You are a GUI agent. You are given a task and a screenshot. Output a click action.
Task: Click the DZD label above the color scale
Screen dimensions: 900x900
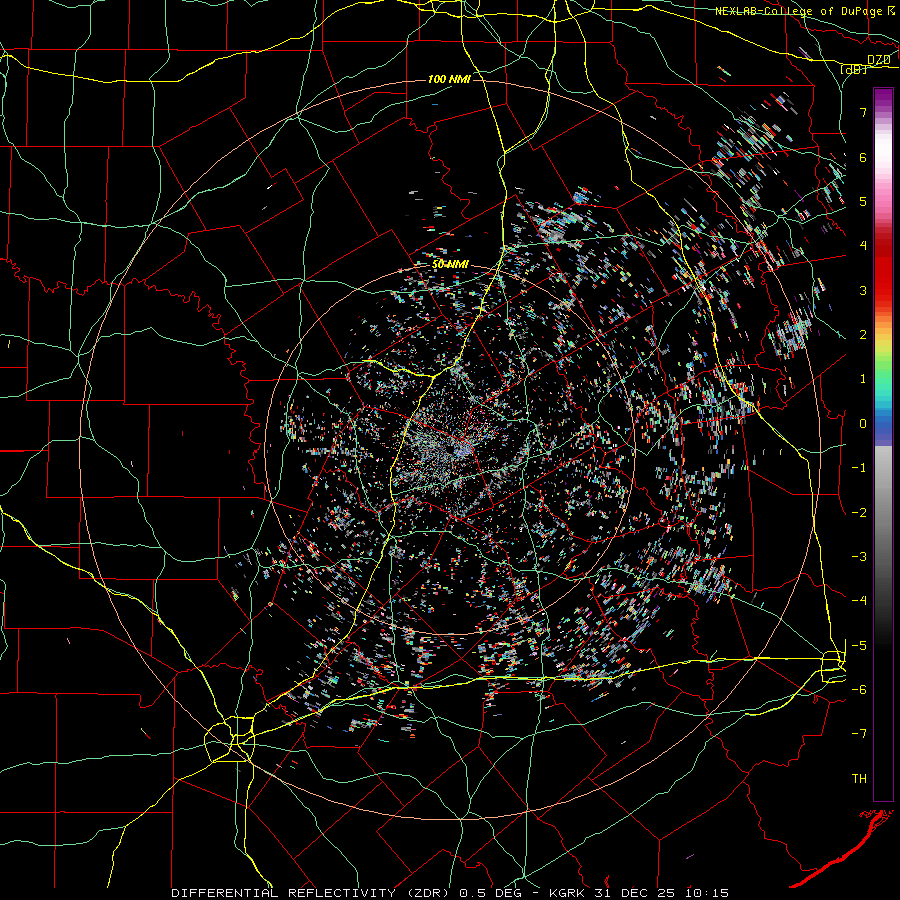[x=878, y=60]
